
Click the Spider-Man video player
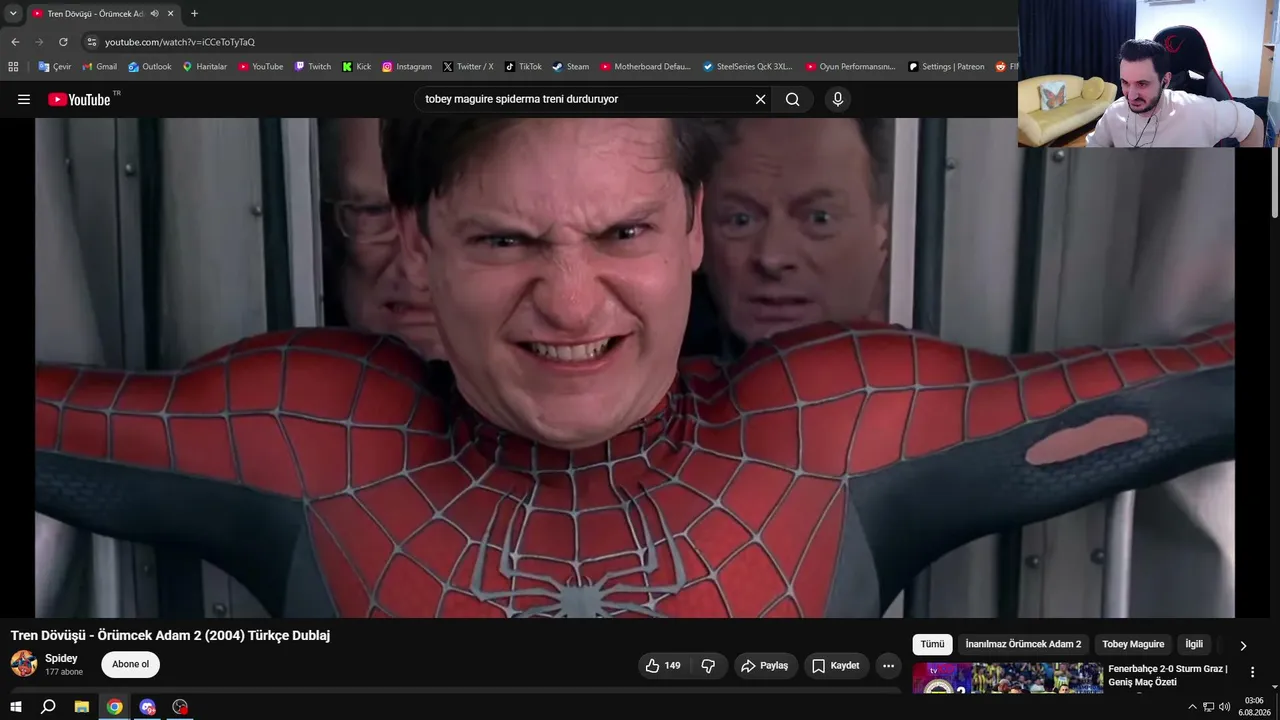[635, 368]
